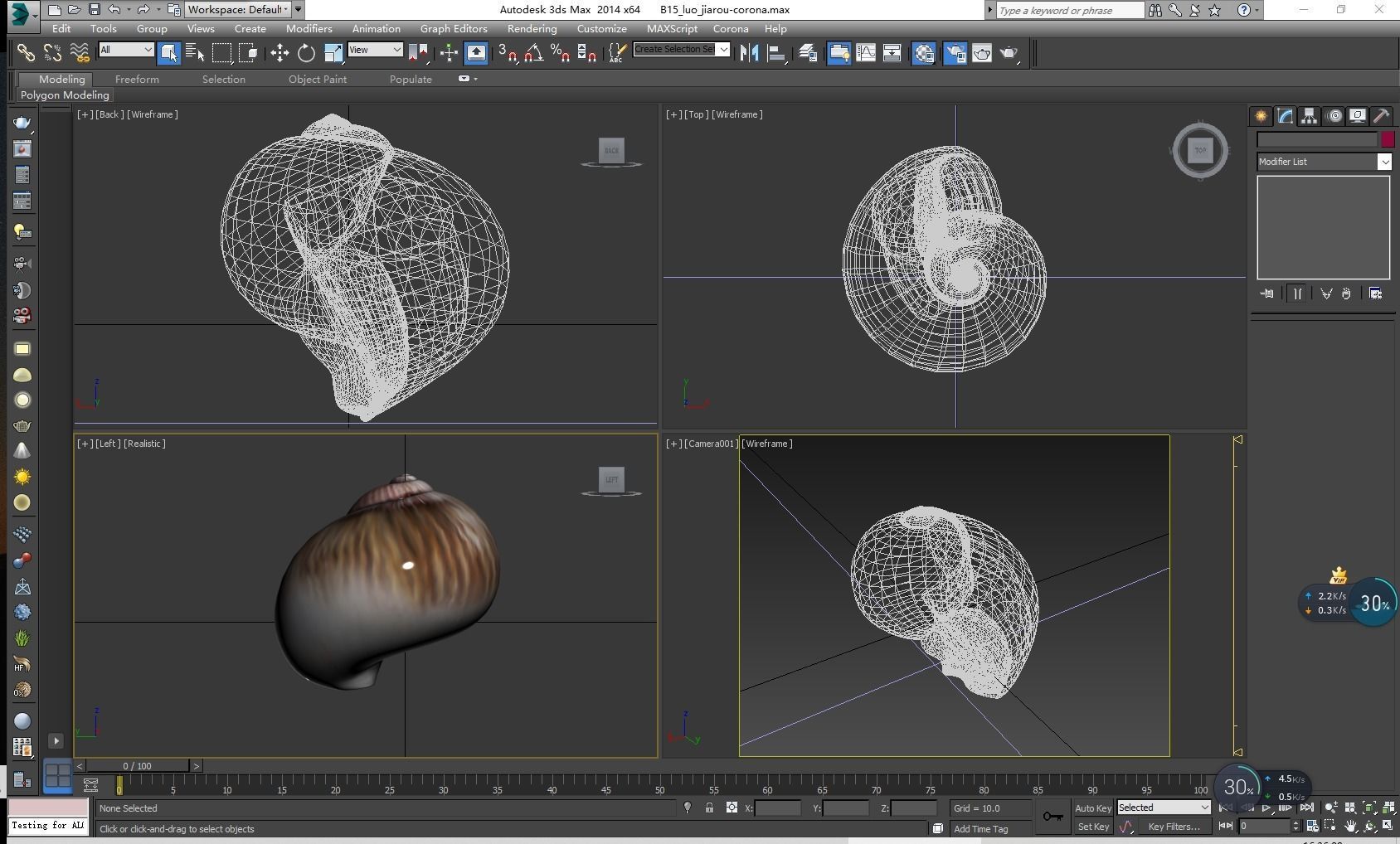Click the Mirror tool icon
Screen dimensions: 1400x844
click(x=749, y=53)
